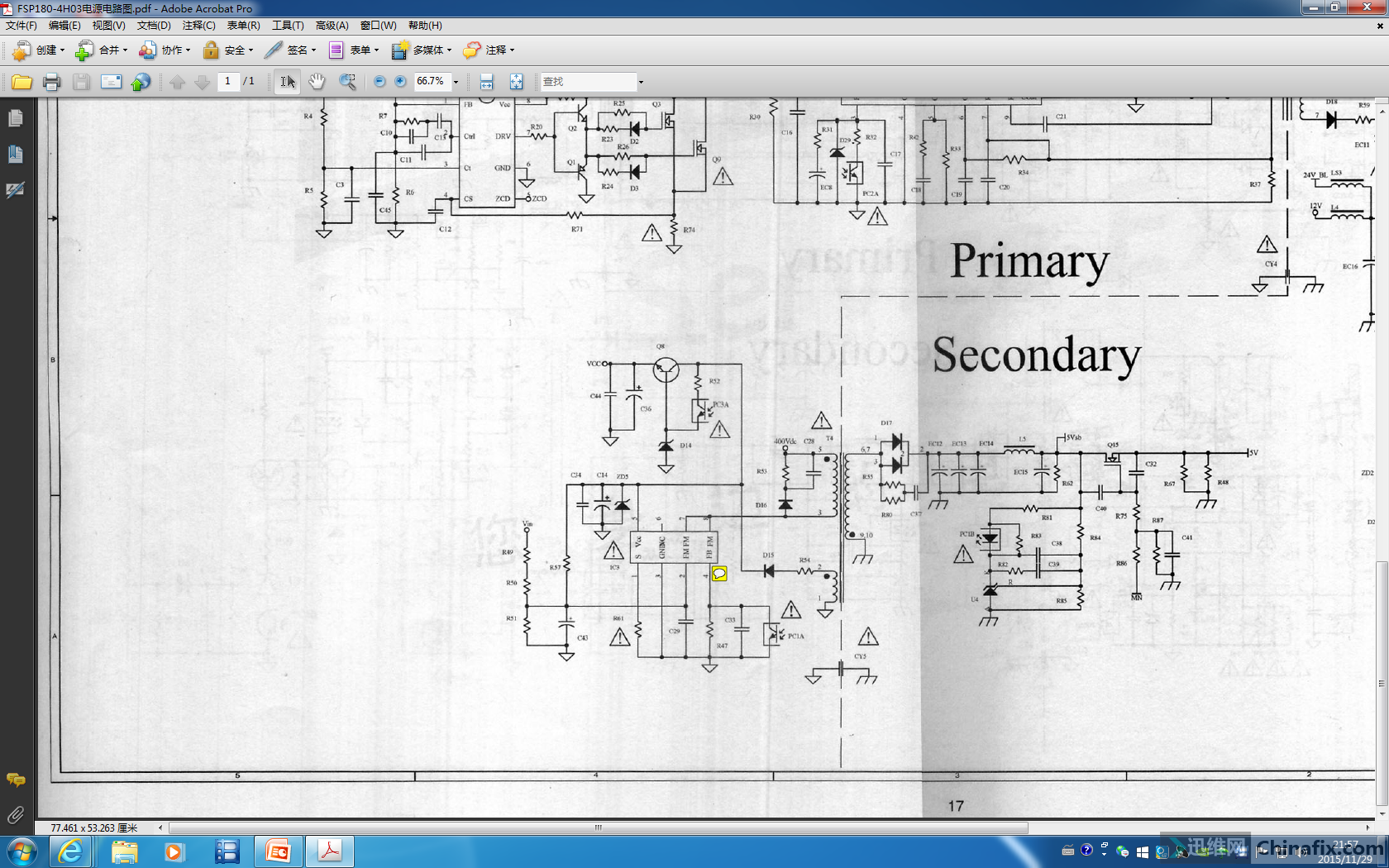This screenshot has width=1389, height=868.
Task: Click the 查找 find text field
Action: 588,82
